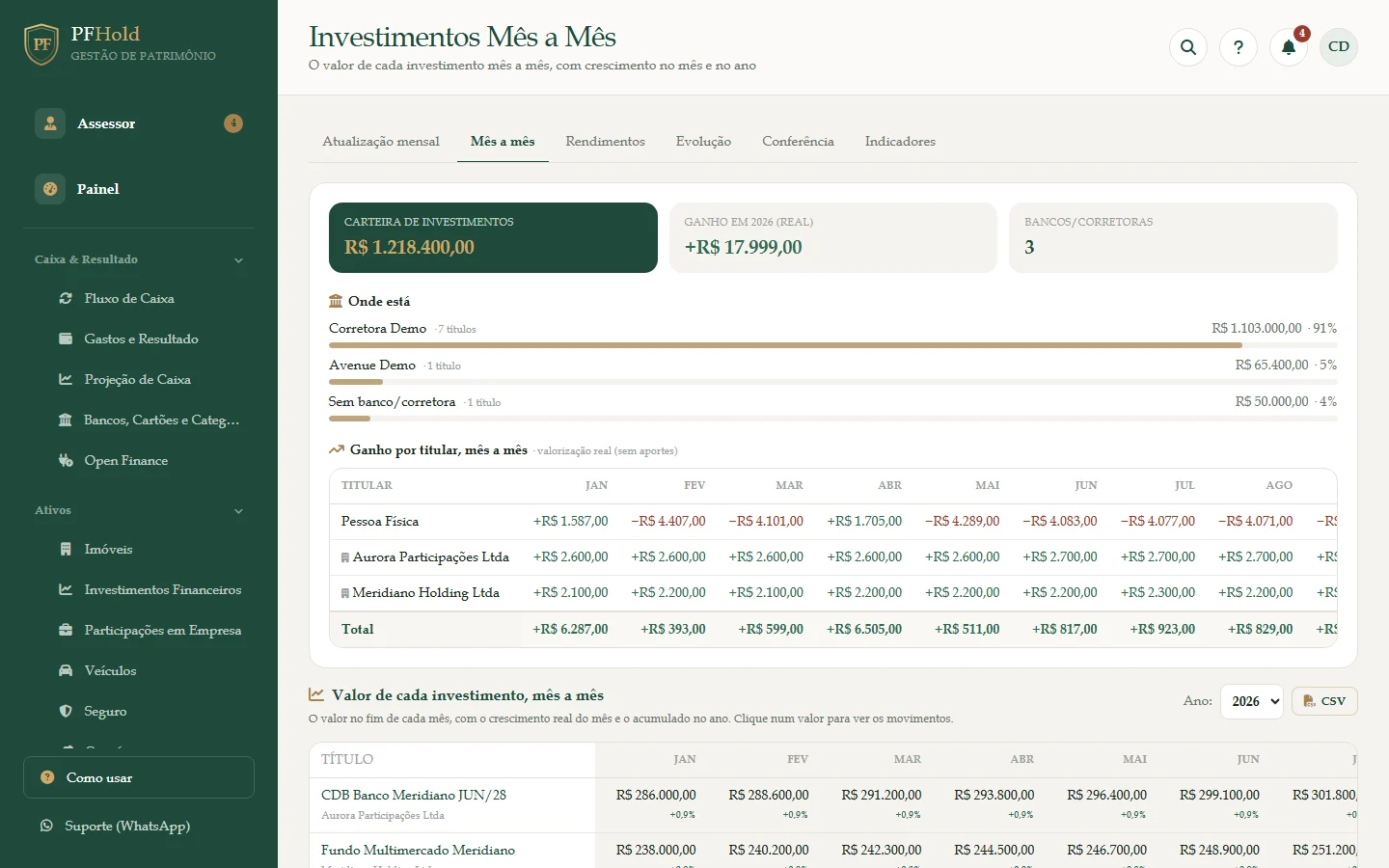Image resolution: width=1389 pixels, height=868 pixels.
Task: Click Total April gain +R$ 6.505,00
Action: click(864, 630)
